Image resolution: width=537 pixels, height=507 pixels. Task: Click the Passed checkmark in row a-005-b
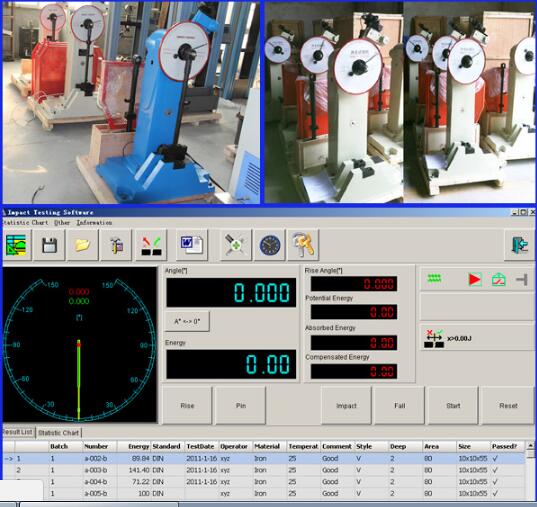[x=495, y=493]
